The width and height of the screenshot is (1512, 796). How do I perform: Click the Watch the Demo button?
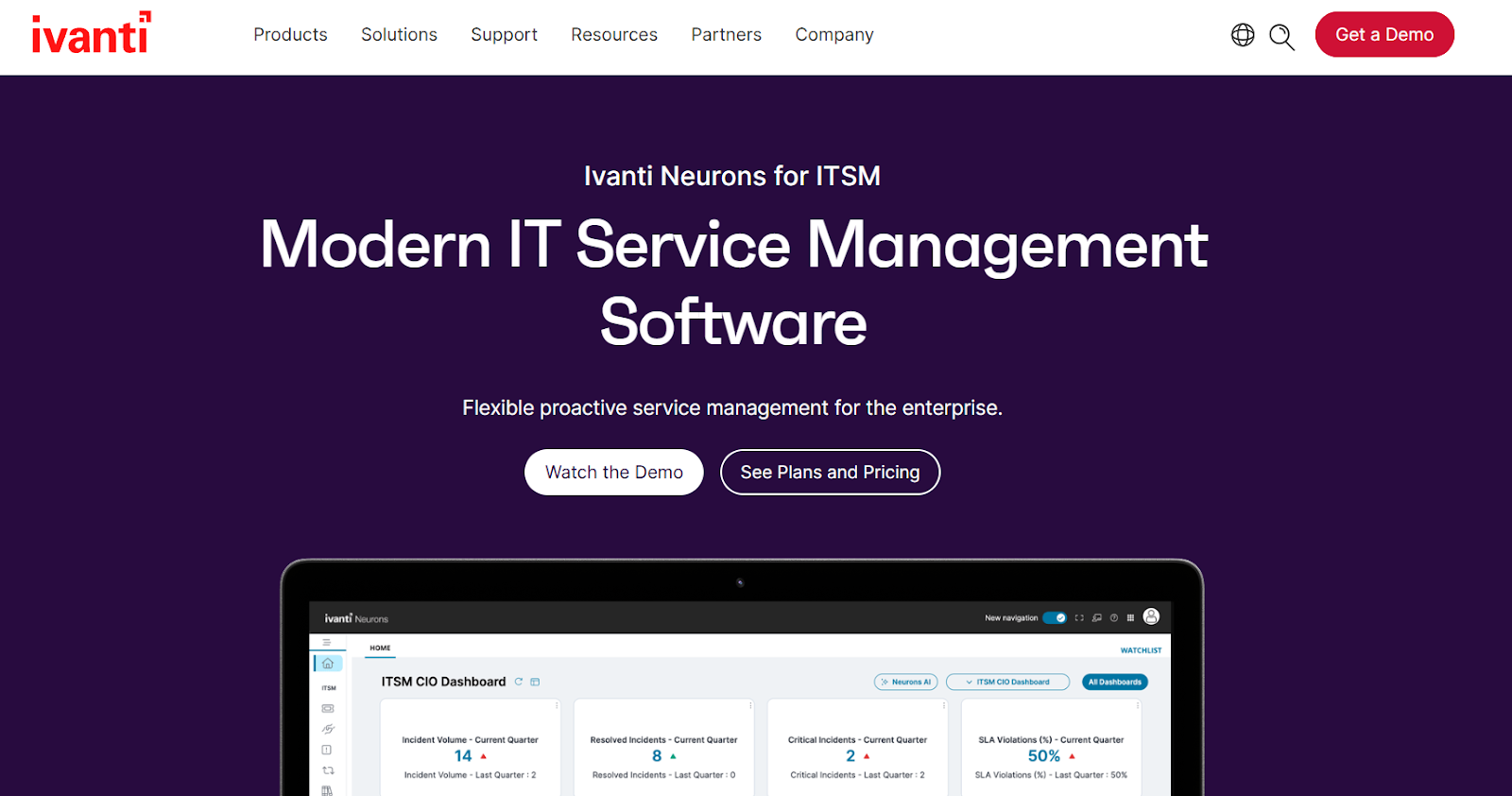(614, 472)
